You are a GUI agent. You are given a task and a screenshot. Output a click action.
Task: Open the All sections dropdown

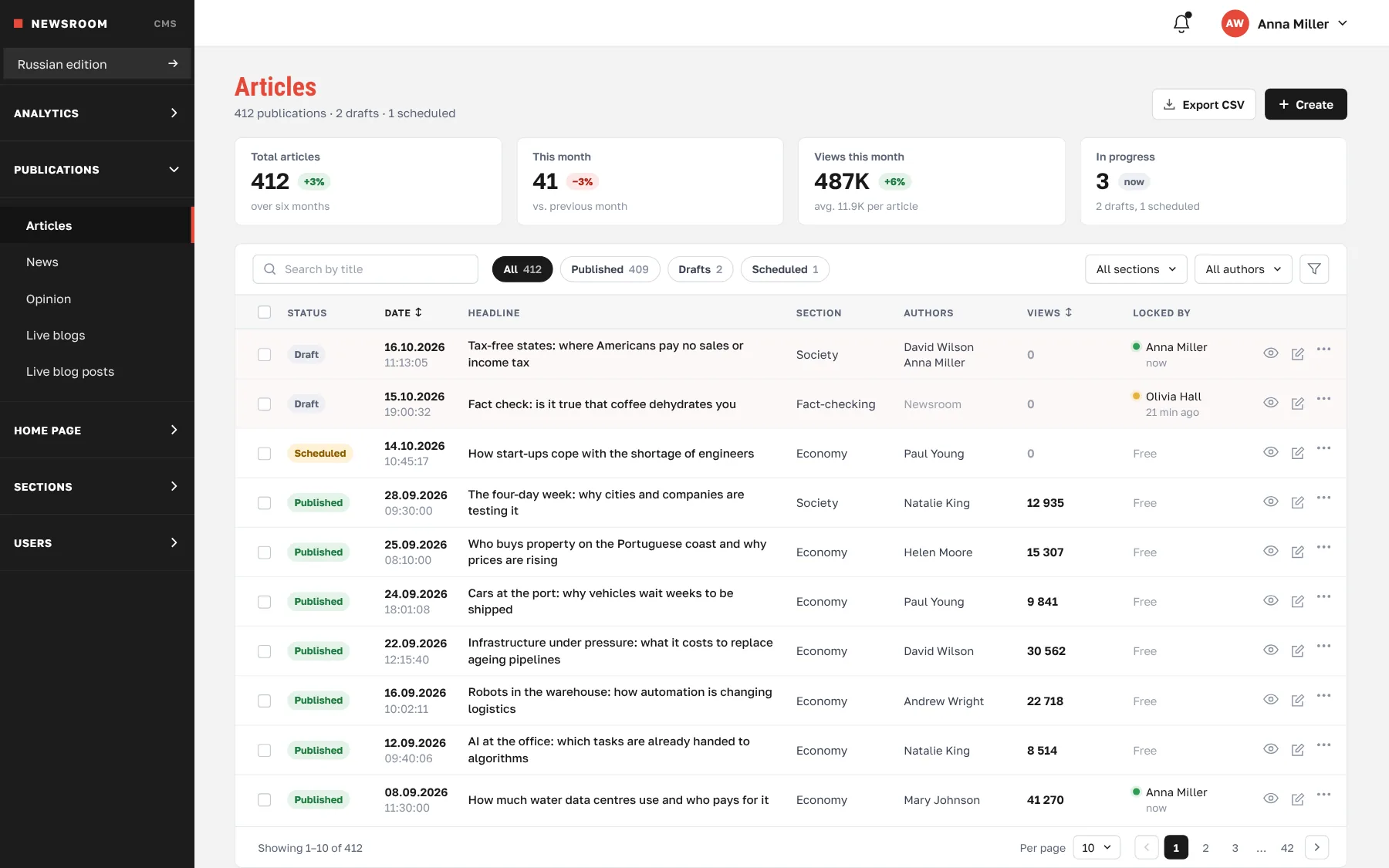click(x=1136, y=269)
